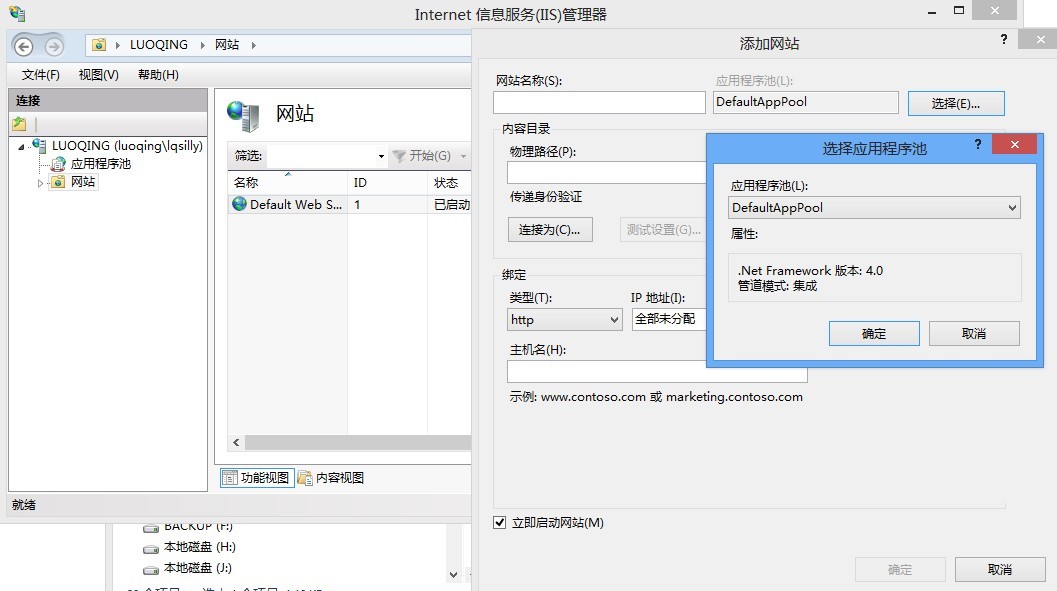Screen dimensions: 1057x591
Task: Select the 网站 tree node
Action: pos(83,182)
